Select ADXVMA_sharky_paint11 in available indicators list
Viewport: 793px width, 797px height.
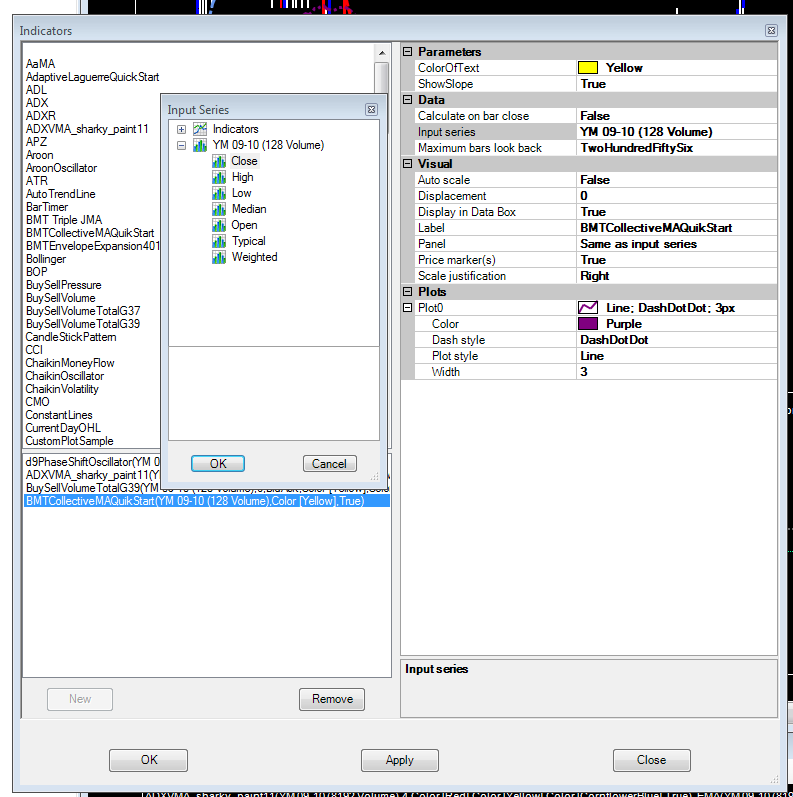pyautogui.click(x=87, y=129)
